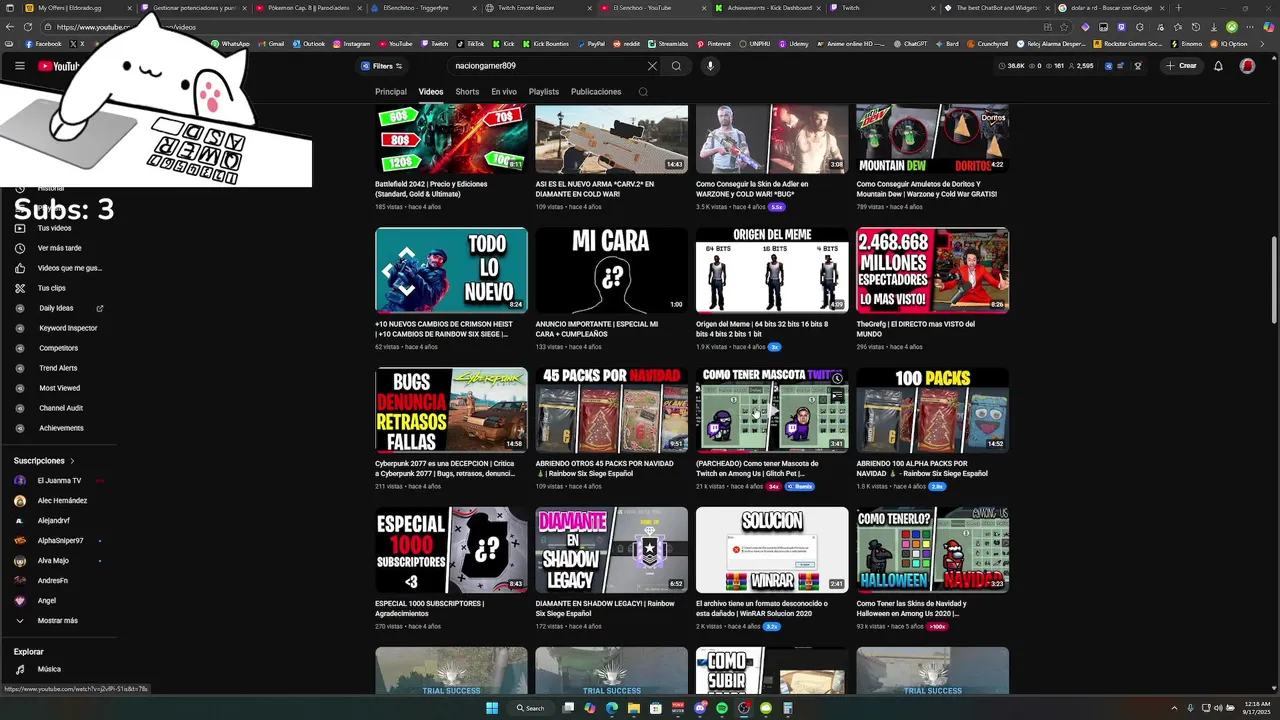Open Música in the Explorar section
The height and width of the screenshot is (720, 1280).
58,669
